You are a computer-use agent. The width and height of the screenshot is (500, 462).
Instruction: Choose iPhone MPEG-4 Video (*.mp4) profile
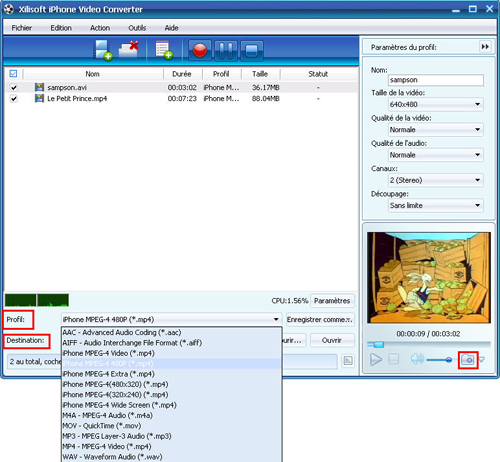coord(172,353)
